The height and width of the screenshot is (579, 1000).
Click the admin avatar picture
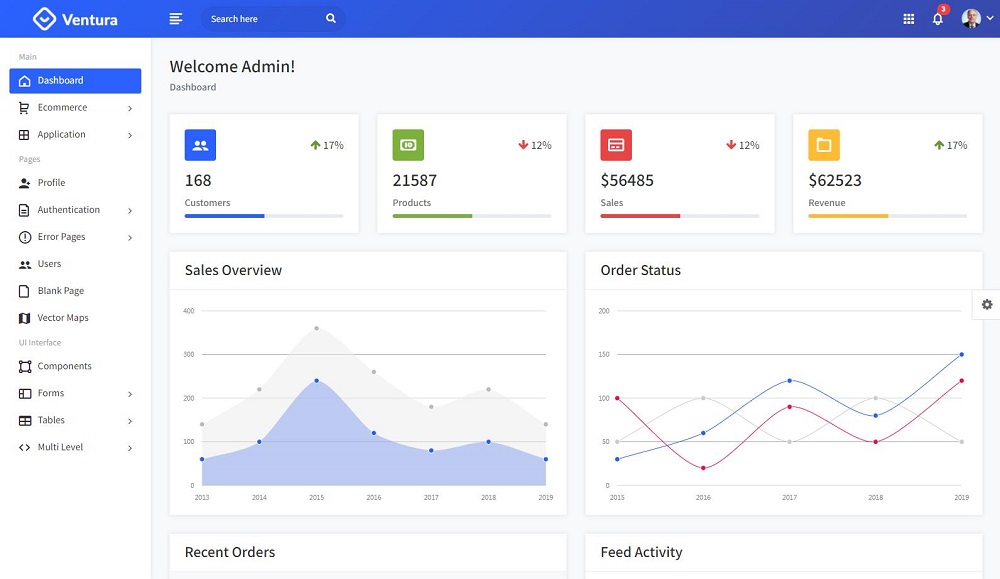(x=971, y=18)
